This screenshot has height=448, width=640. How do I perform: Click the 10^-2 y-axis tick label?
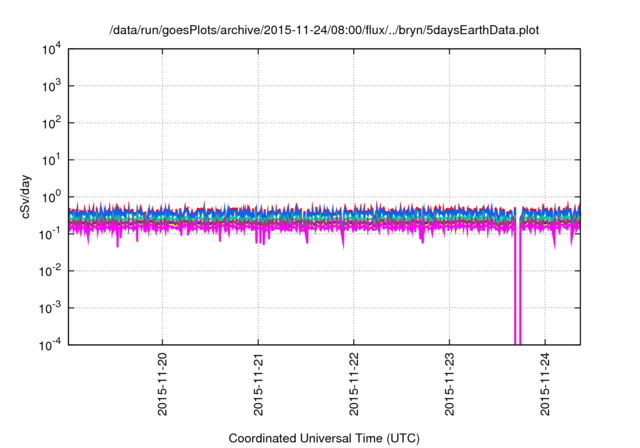coord(50,271)
